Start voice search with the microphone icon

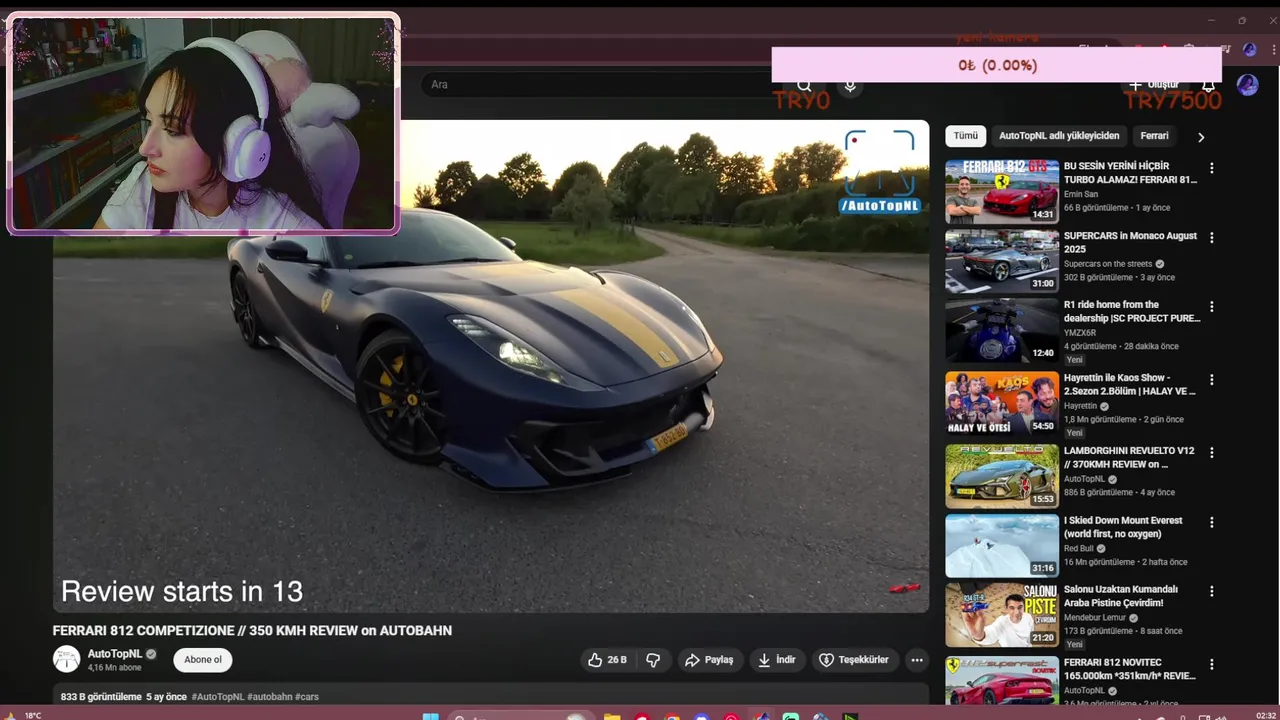click(850, 86)
